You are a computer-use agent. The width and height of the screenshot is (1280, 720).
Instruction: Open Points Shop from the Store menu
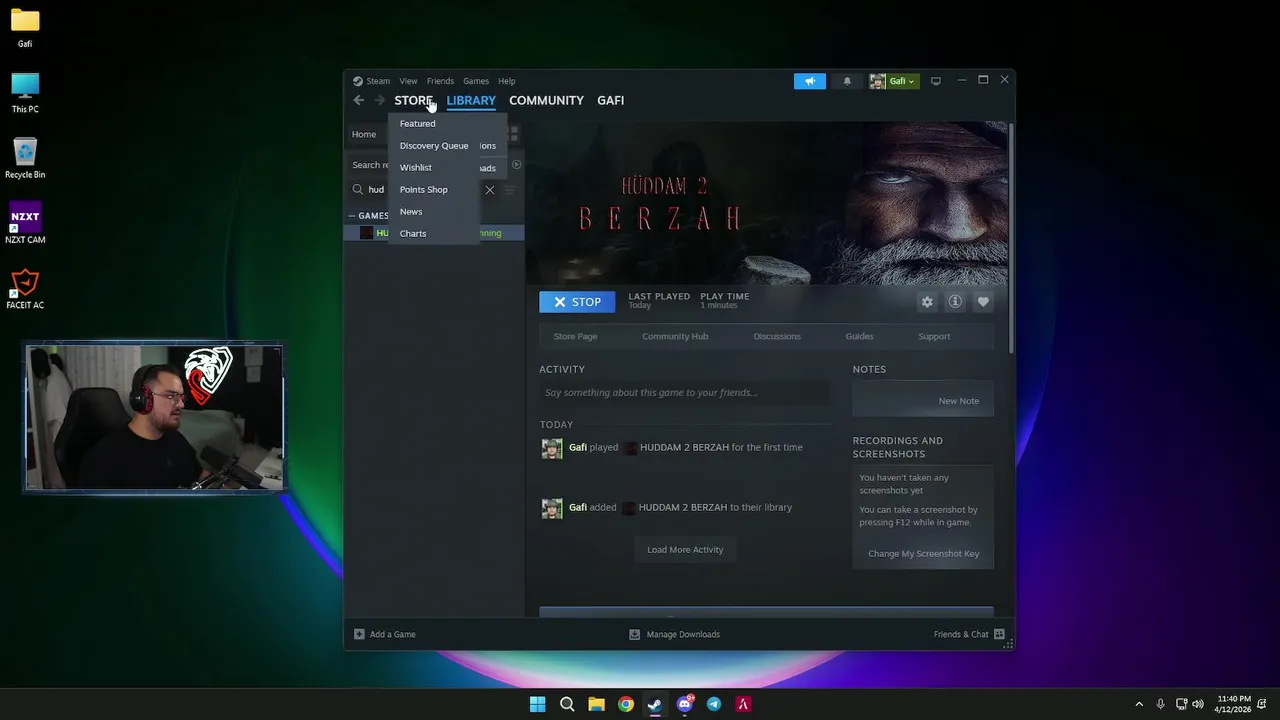(x=423, y=190)
